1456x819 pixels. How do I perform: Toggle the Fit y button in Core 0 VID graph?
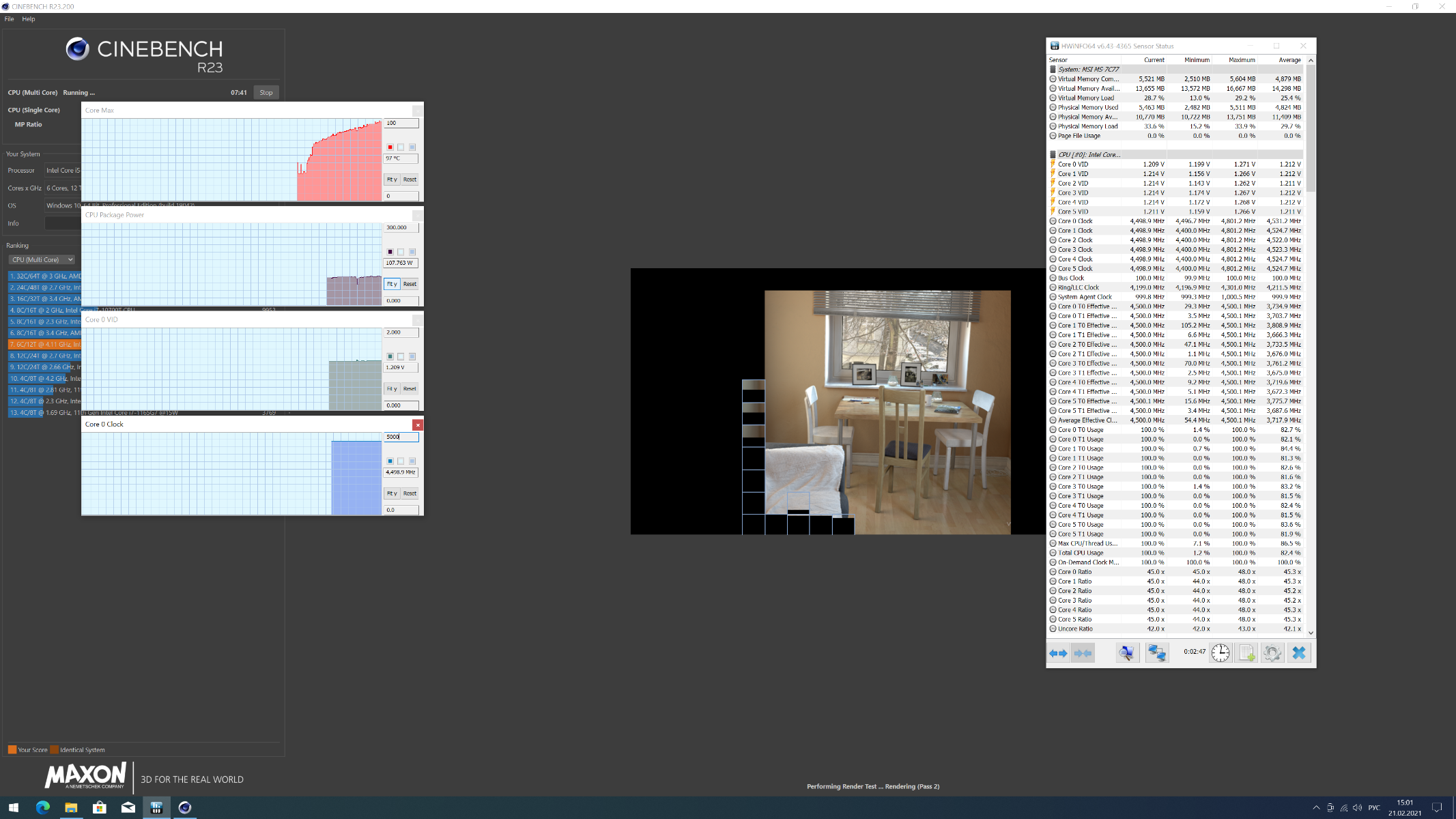tap(392, 388)
